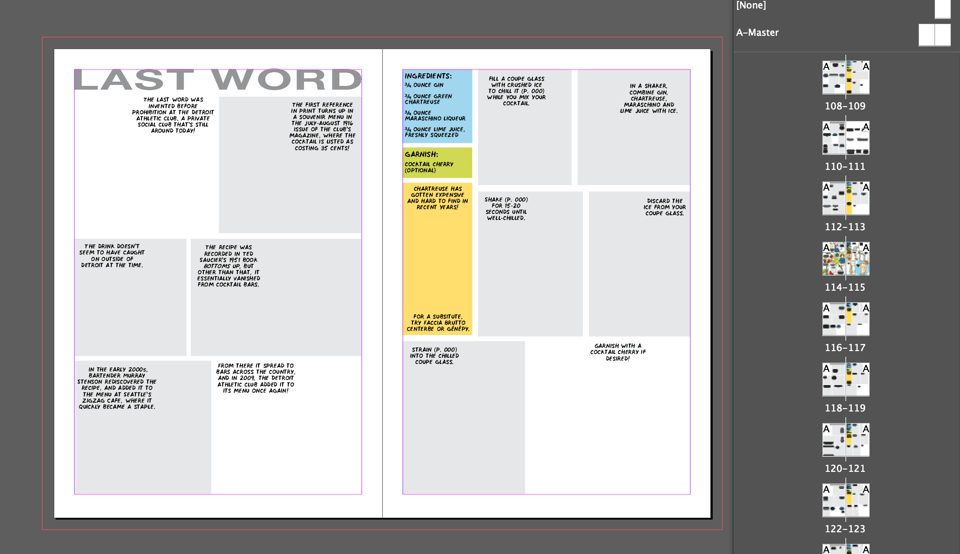Click text 'Discard the ice from your coupe glass'
This screenshot has height=554, width=960.
point(664,207)
